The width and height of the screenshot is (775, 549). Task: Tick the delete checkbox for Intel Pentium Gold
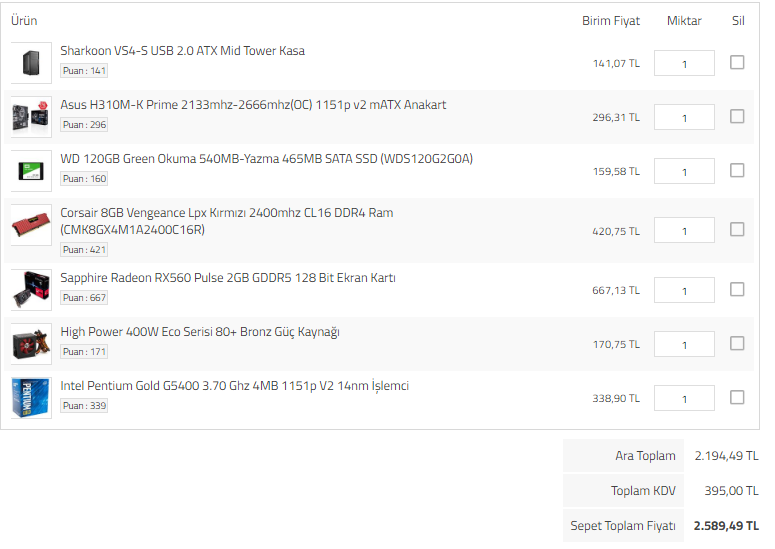tap(737, 397)
